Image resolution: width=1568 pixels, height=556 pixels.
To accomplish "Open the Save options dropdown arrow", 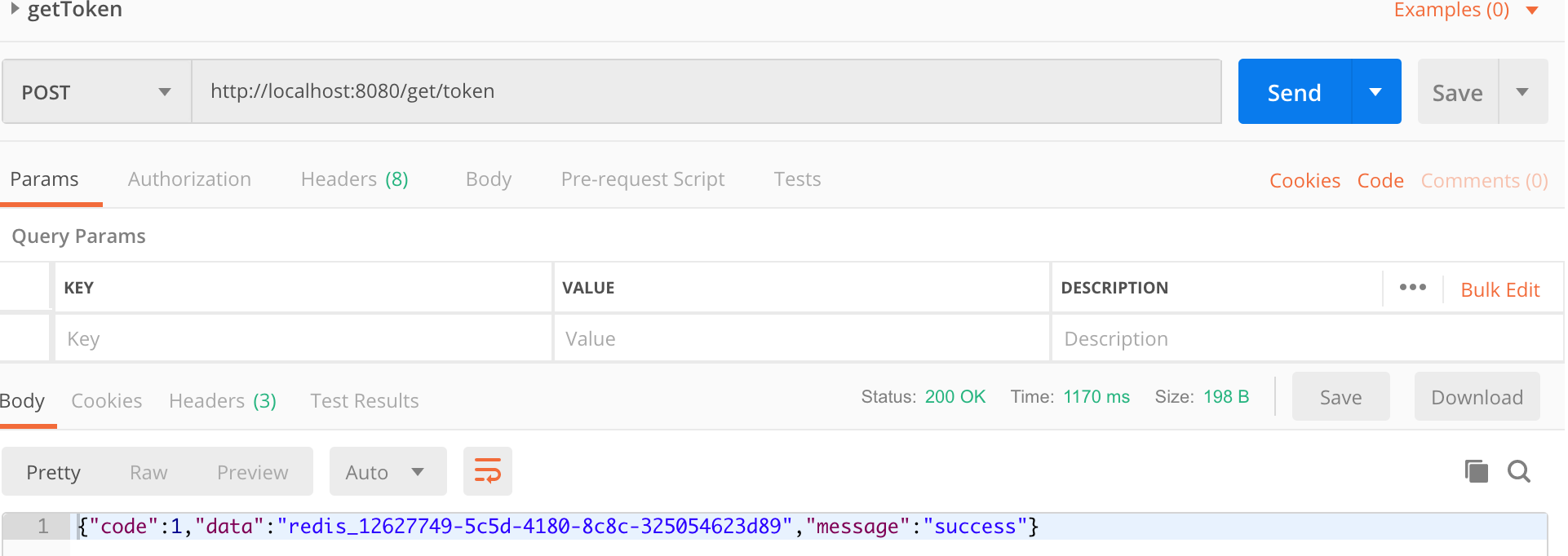I will (1522, 92).
